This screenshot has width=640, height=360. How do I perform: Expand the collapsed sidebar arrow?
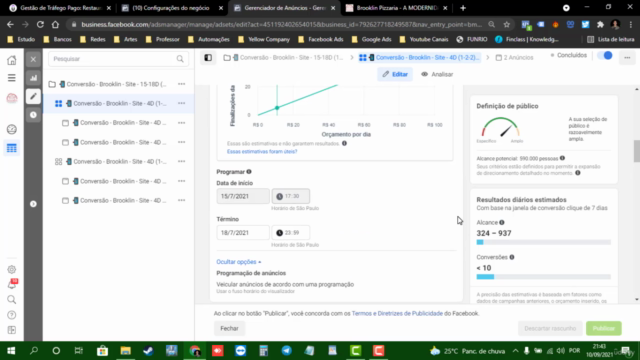pyautogui.click(x=33, y=204)
